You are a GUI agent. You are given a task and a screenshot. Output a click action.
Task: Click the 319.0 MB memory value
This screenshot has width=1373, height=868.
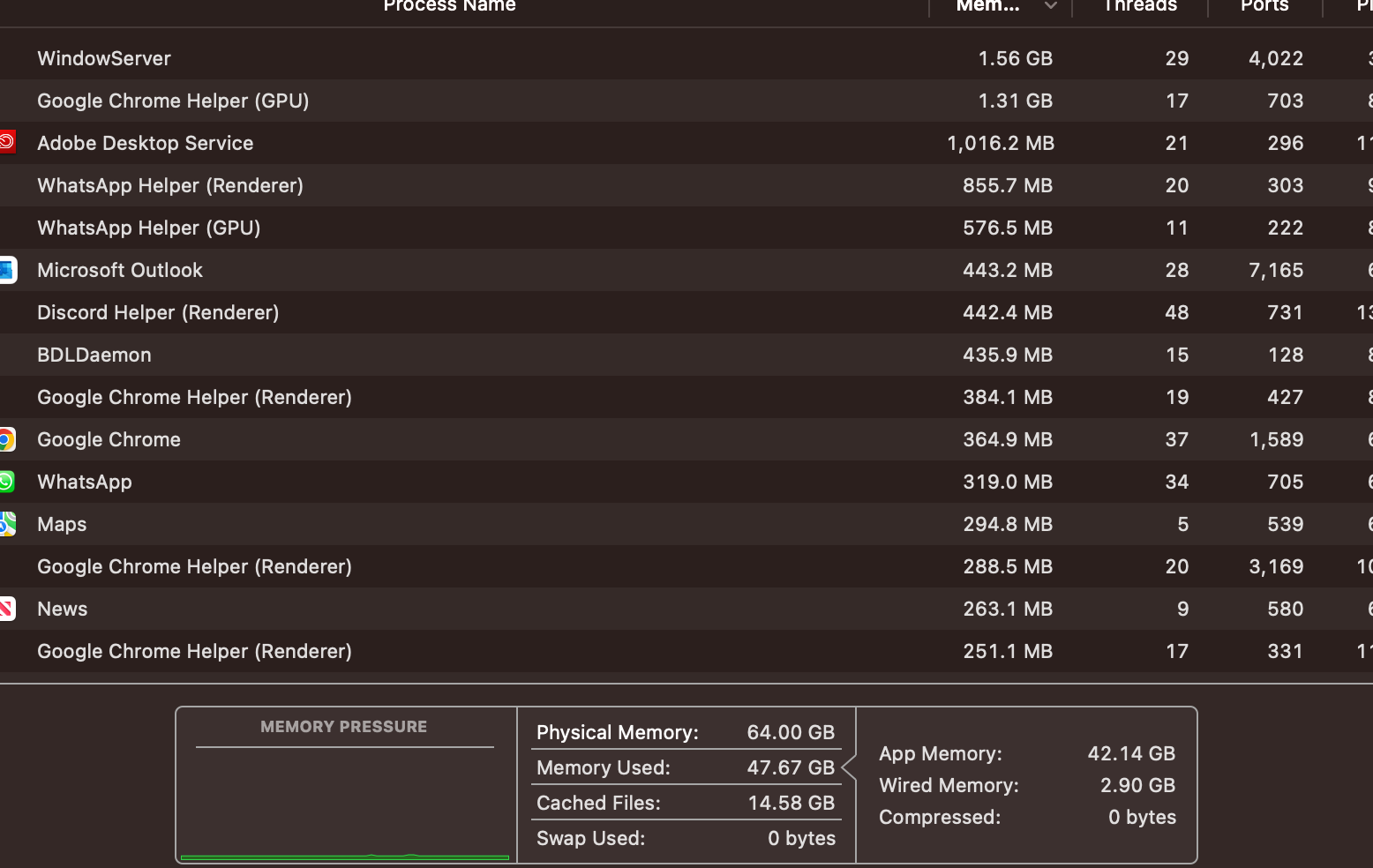pyautogui.click(x=1008, y=482)
